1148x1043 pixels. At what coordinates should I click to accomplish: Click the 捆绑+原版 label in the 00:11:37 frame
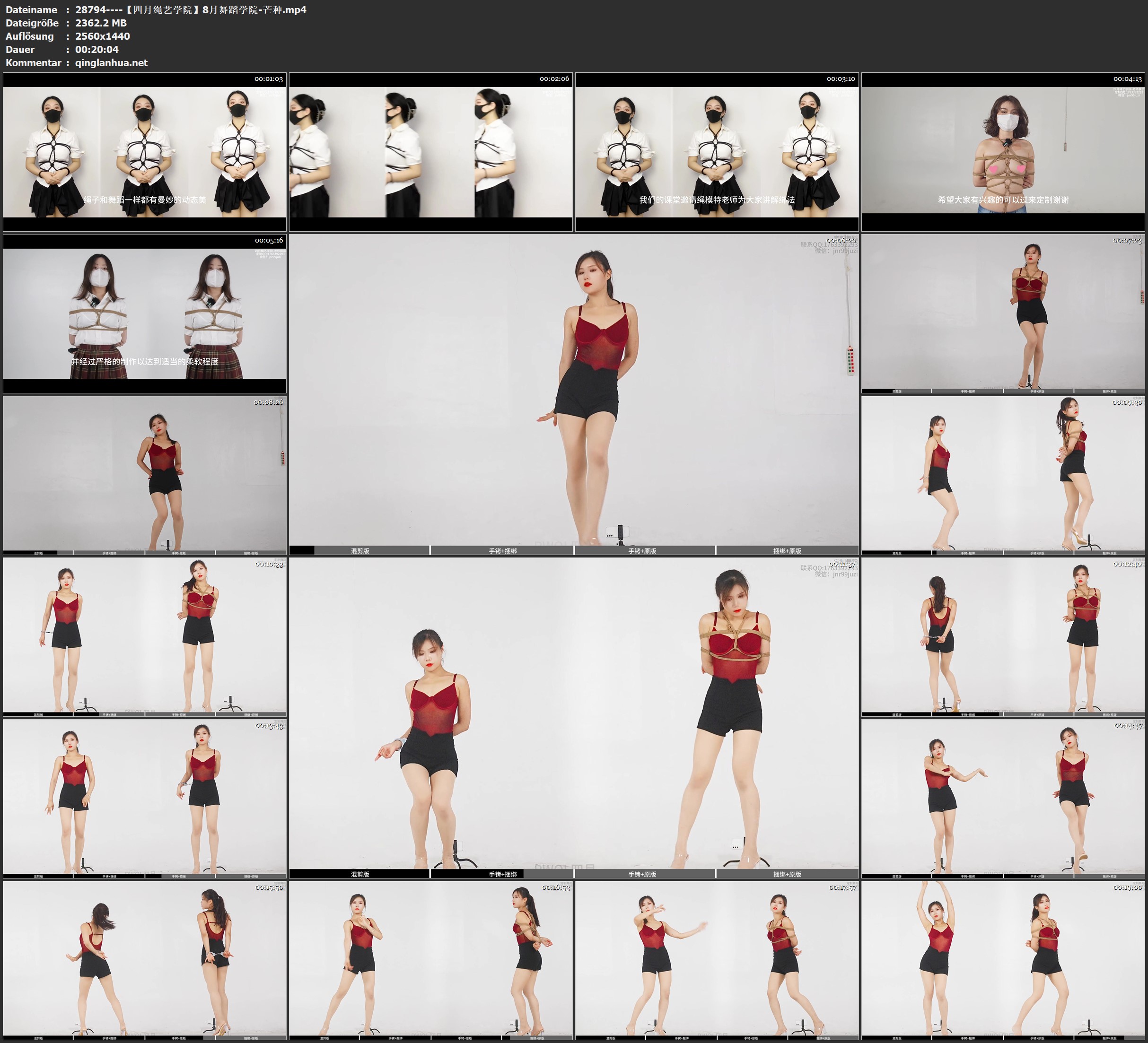tap(787, 874)
